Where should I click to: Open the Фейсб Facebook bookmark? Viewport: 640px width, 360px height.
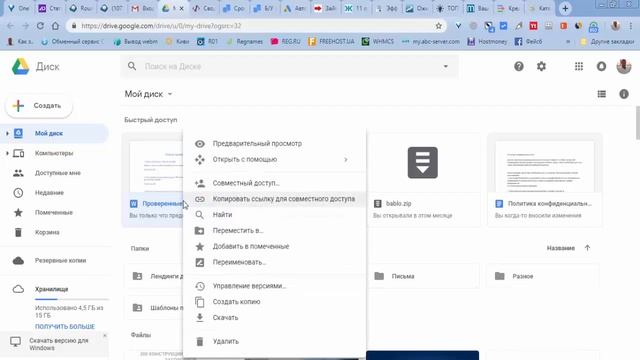point(529,42)
